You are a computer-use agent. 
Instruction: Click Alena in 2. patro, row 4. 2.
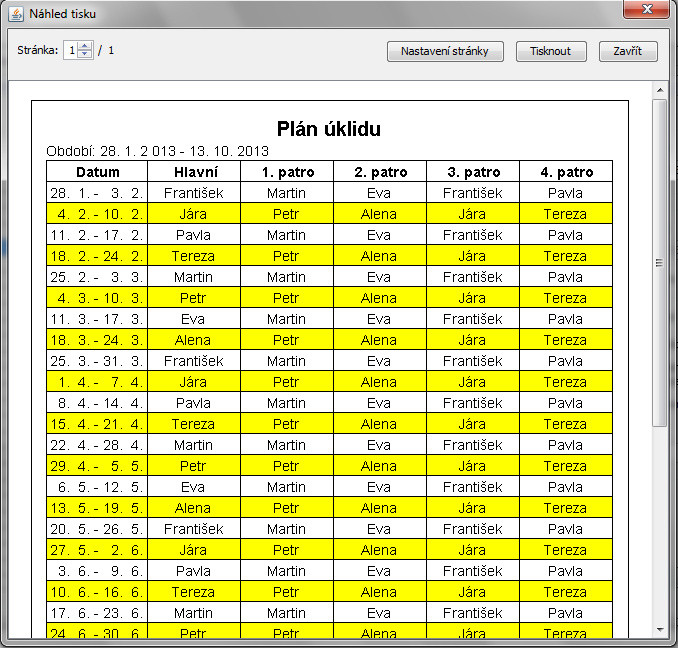[x=379, y=214]
